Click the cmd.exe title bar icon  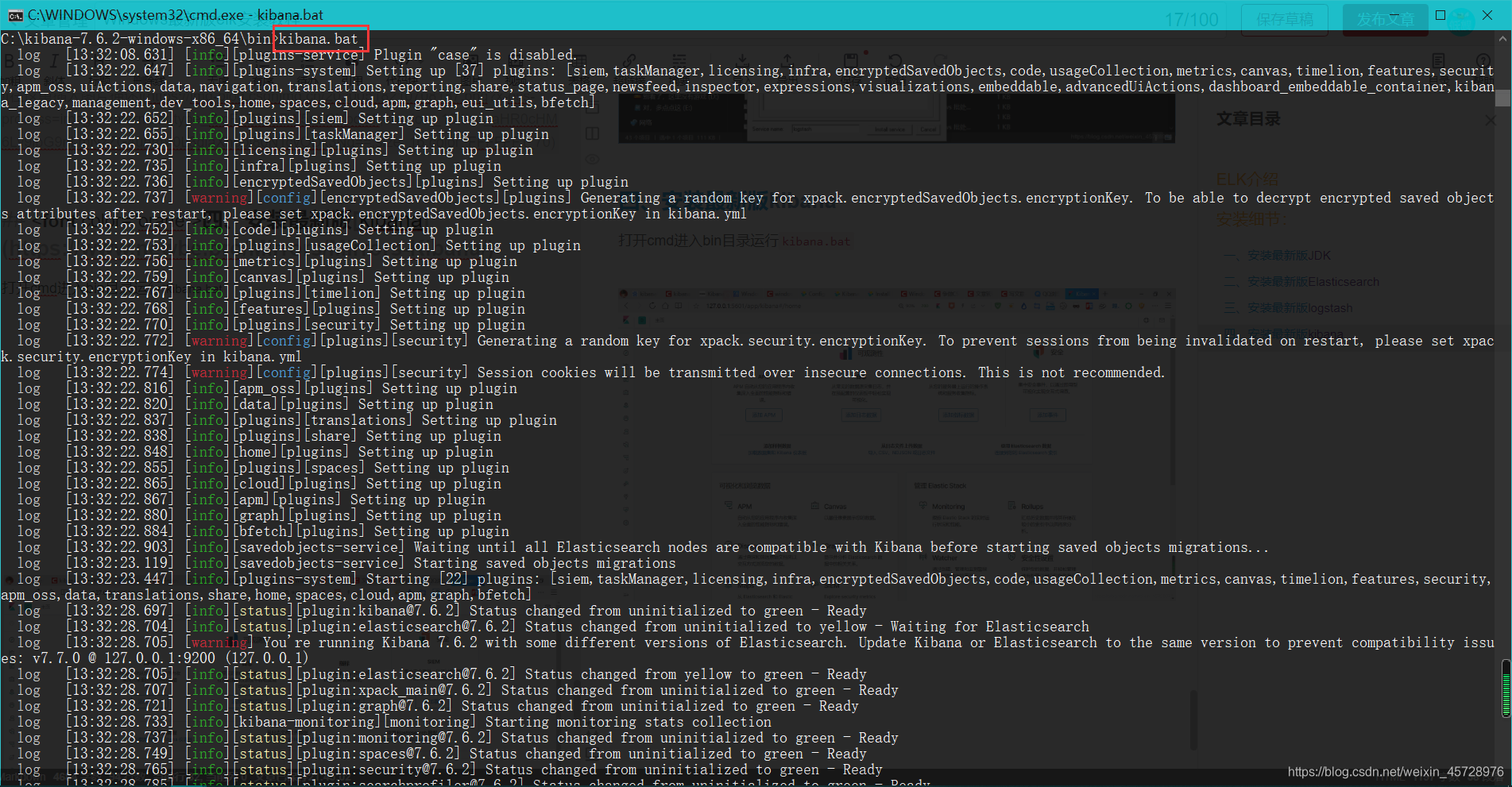pos(14,15)
